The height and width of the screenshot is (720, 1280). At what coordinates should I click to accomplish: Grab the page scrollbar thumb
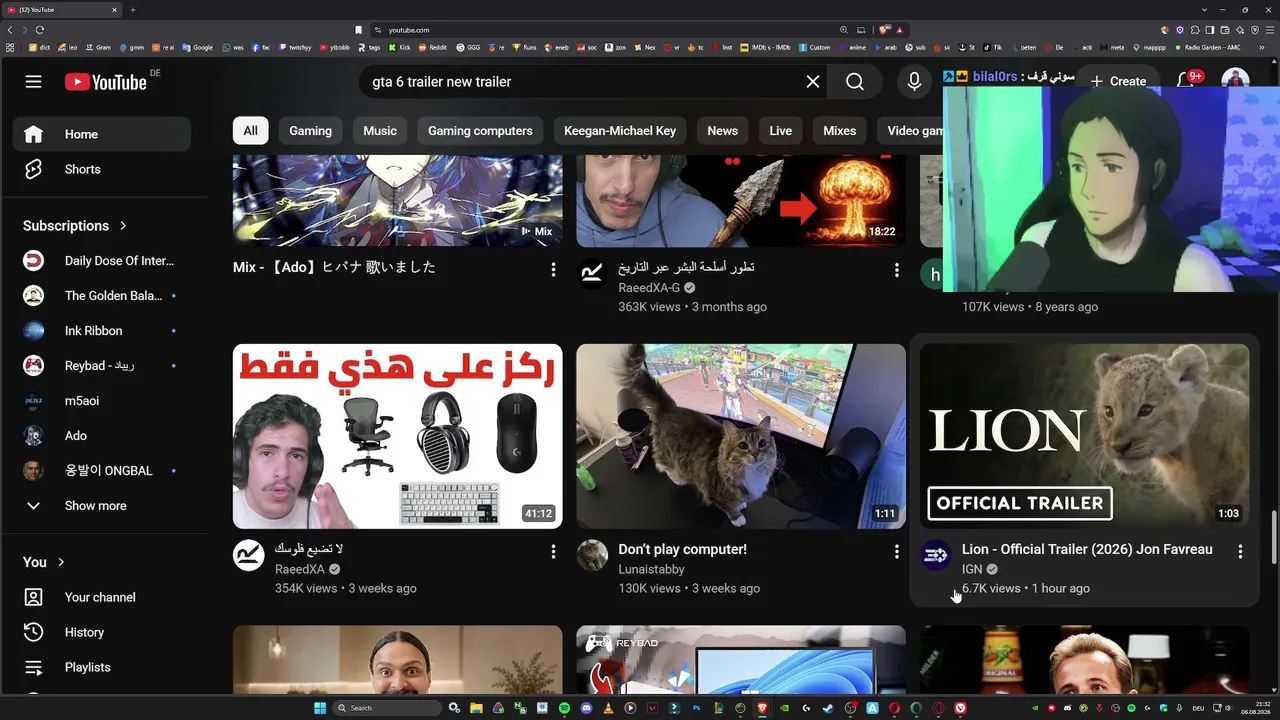click(x=1273, y=537)
